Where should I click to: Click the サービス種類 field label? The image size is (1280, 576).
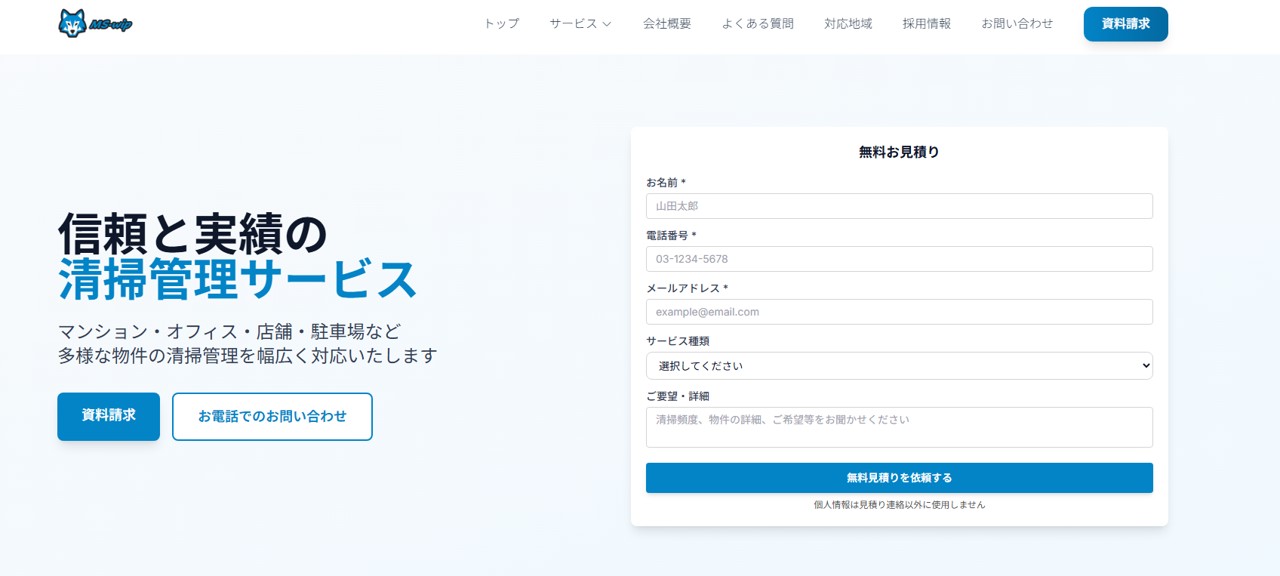tap(678, 341)
